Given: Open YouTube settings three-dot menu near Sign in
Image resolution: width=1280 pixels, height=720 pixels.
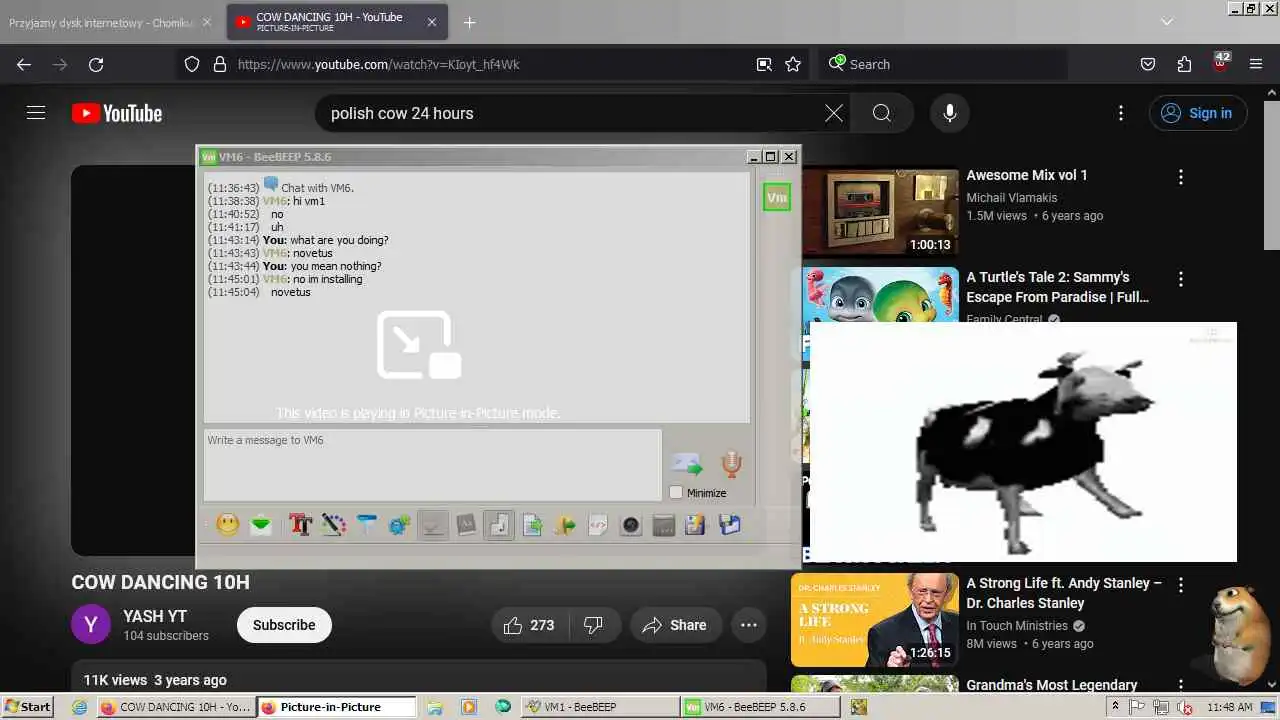Looking at the screenshot, I should click(1121, 113).
